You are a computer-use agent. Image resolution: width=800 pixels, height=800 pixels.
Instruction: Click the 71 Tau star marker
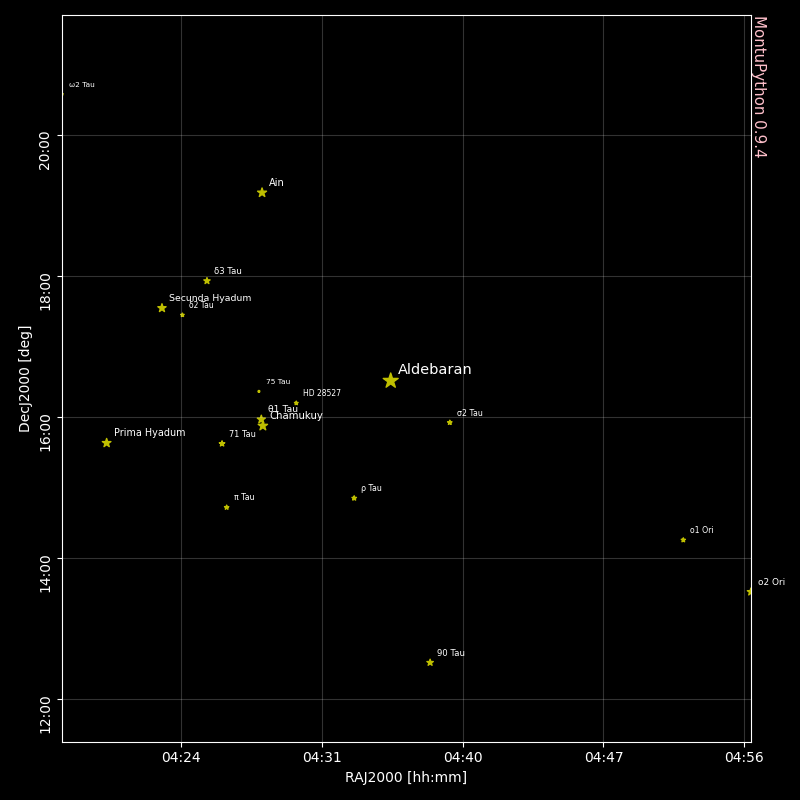[222, 443]
